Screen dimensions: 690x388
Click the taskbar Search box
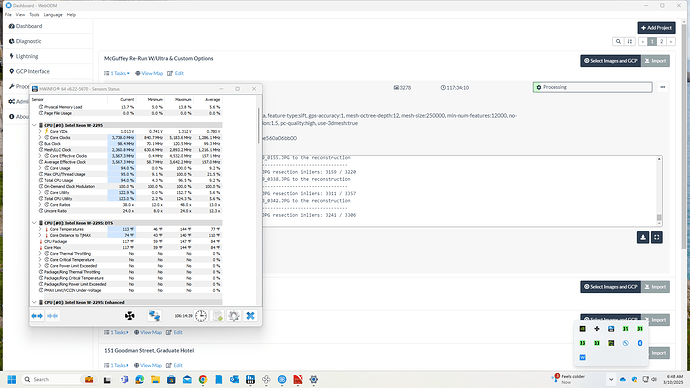click(59, 379)
